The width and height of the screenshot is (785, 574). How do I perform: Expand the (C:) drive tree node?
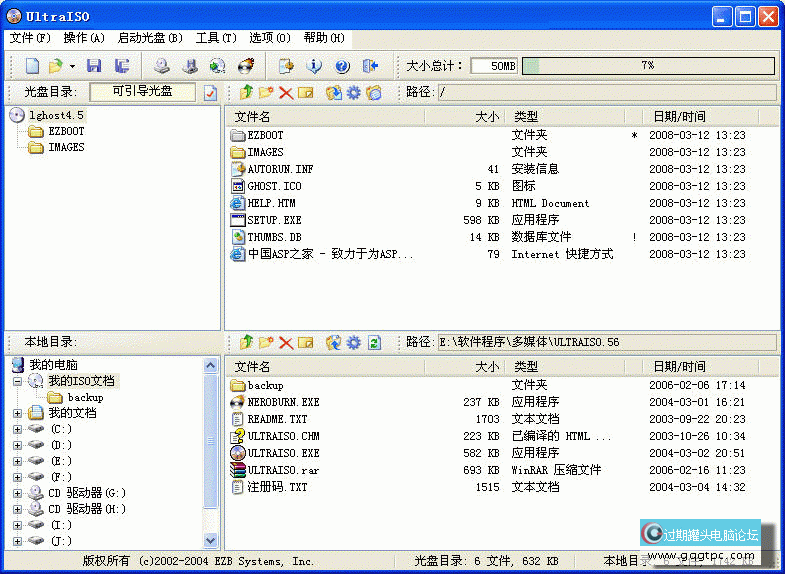tap(18, 429)
